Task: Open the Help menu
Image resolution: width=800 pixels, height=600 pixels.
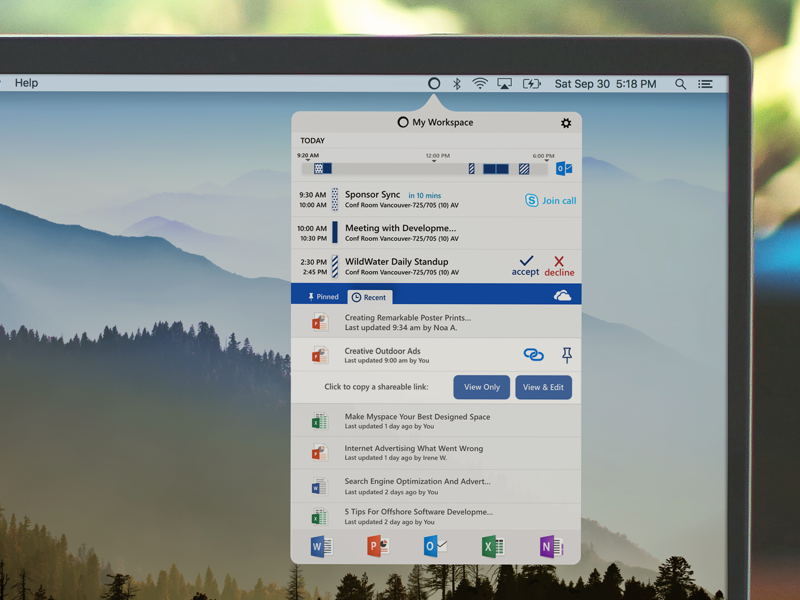Action: (27, 83)
